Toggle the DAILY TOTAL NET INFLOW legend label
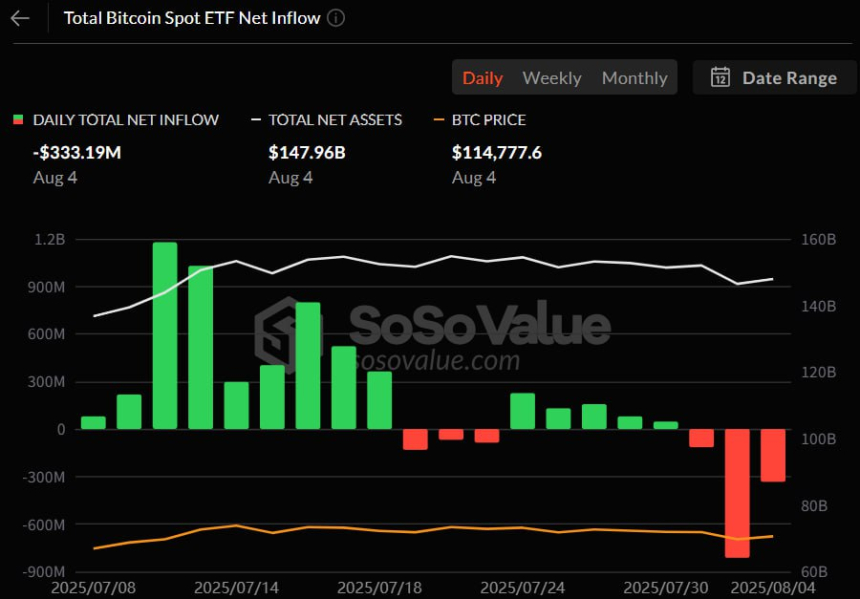The width and height of the screenshot is (860, 599). click(125, 120)
